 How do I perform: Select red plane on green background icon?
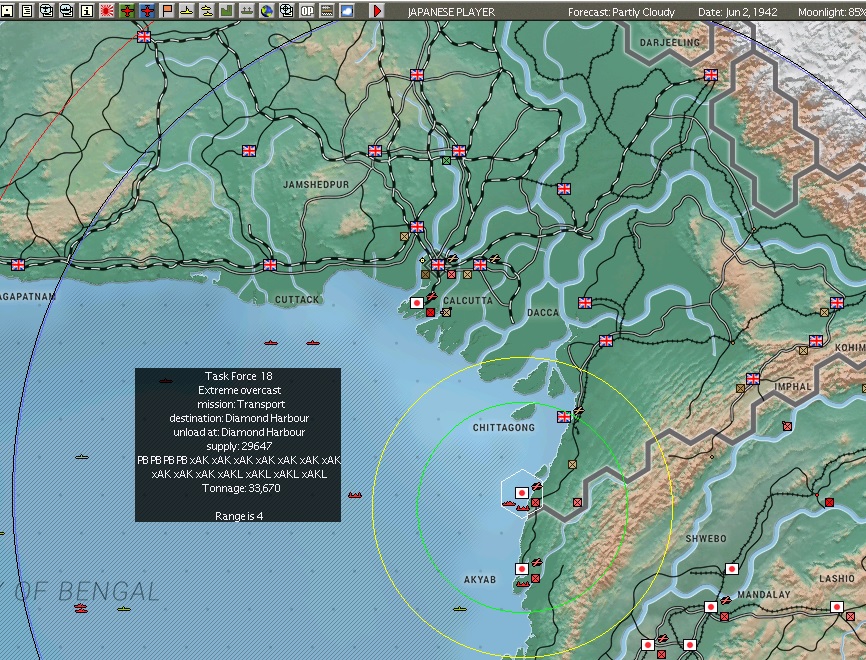click(x=126, y=10)
